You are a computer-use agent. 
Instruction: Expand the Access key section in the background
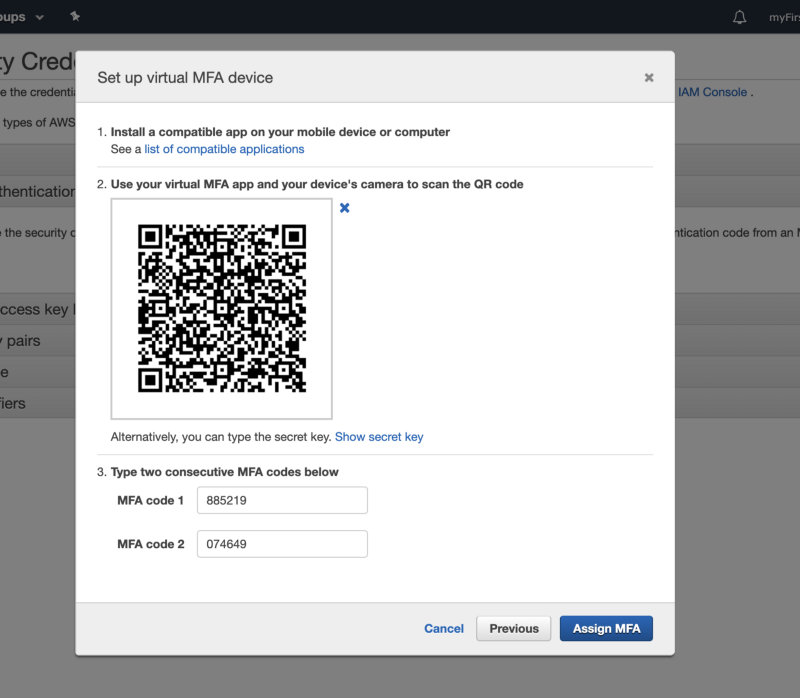pos(30,309)
